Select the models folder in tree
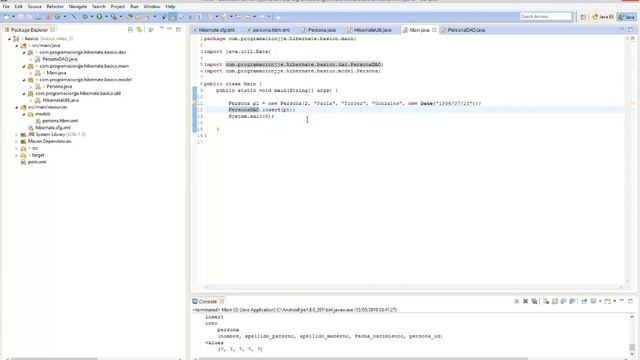640x360 pixels. pos(42,114)
